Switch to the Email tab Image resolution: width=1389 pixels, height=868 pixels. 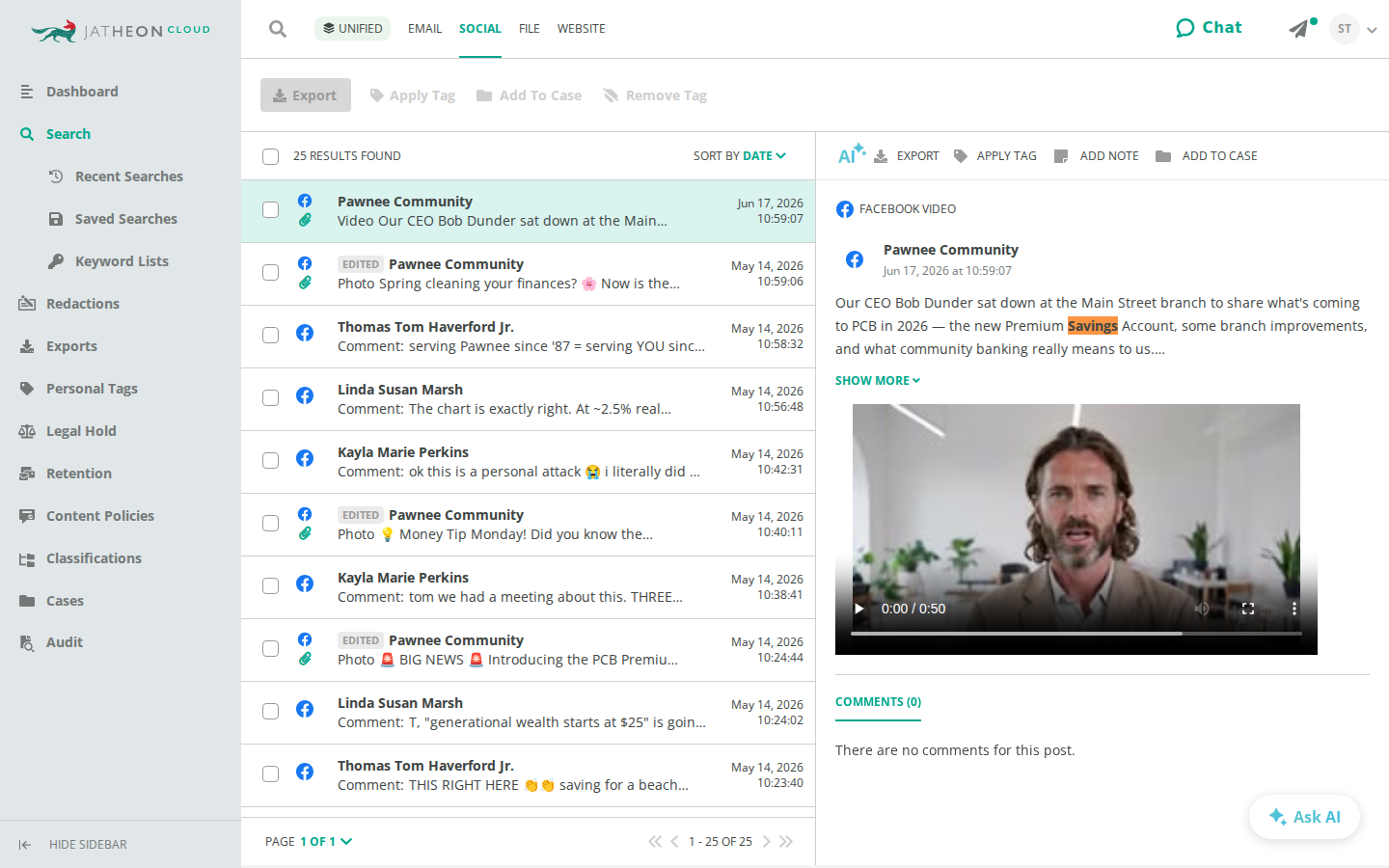(424, 29)
